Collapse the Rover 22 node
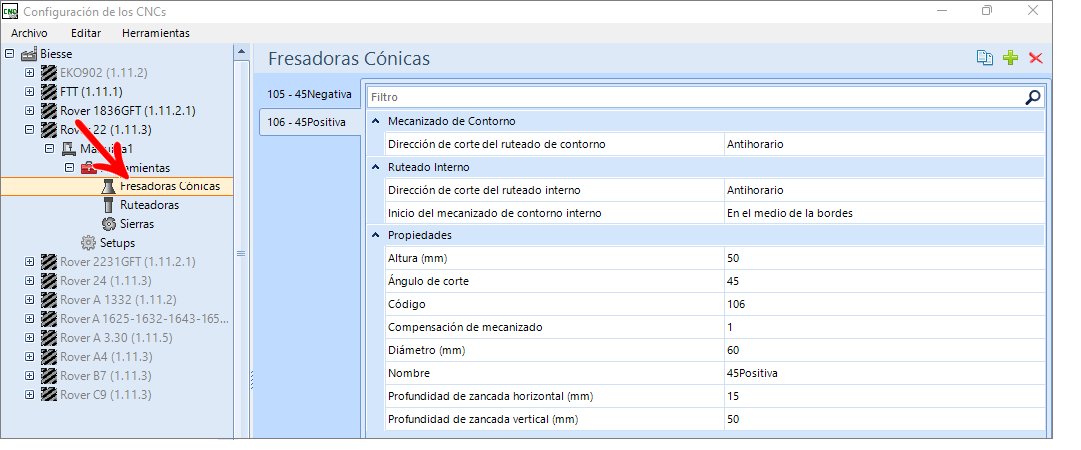The height and width of the screenshot is (450, 1081). [29, 130]
